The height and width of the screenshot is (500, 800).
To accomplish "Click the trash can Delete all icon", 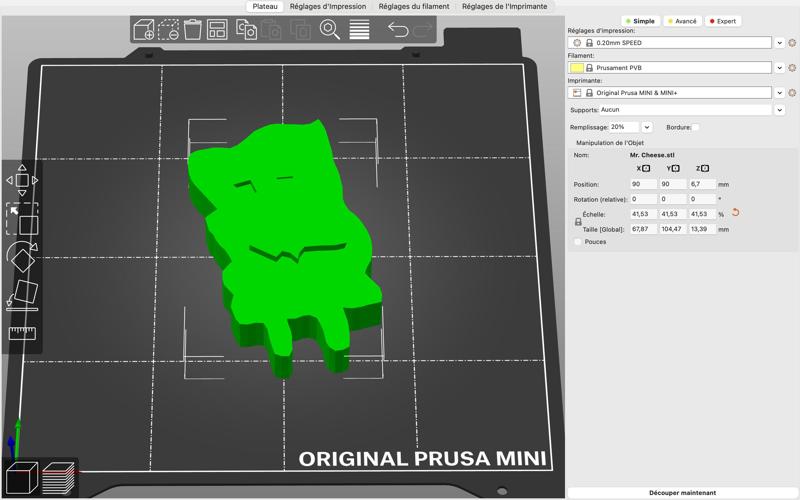I will click(x=192, y=30).
